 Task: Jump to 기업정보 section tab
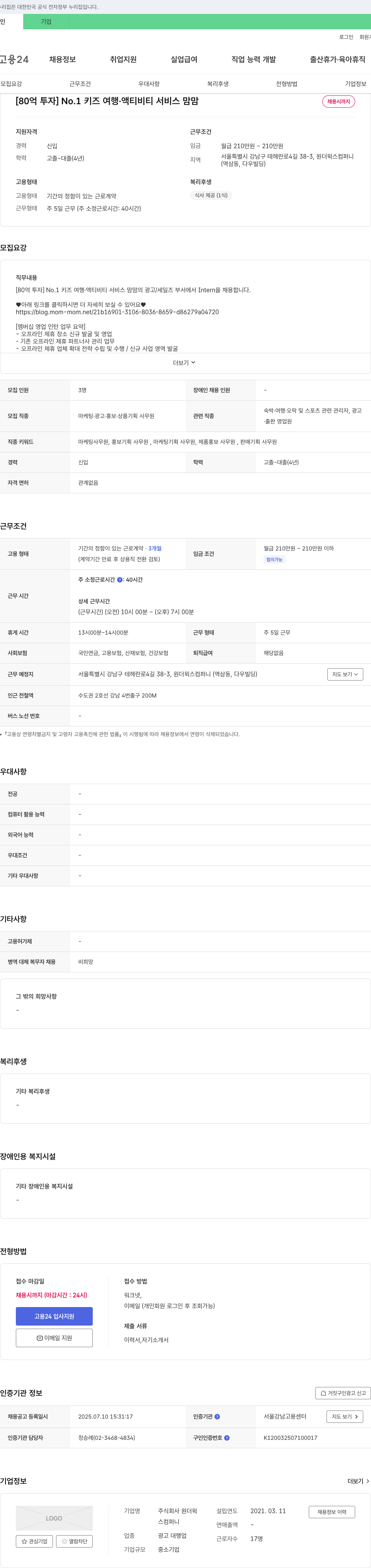point(356,84)
